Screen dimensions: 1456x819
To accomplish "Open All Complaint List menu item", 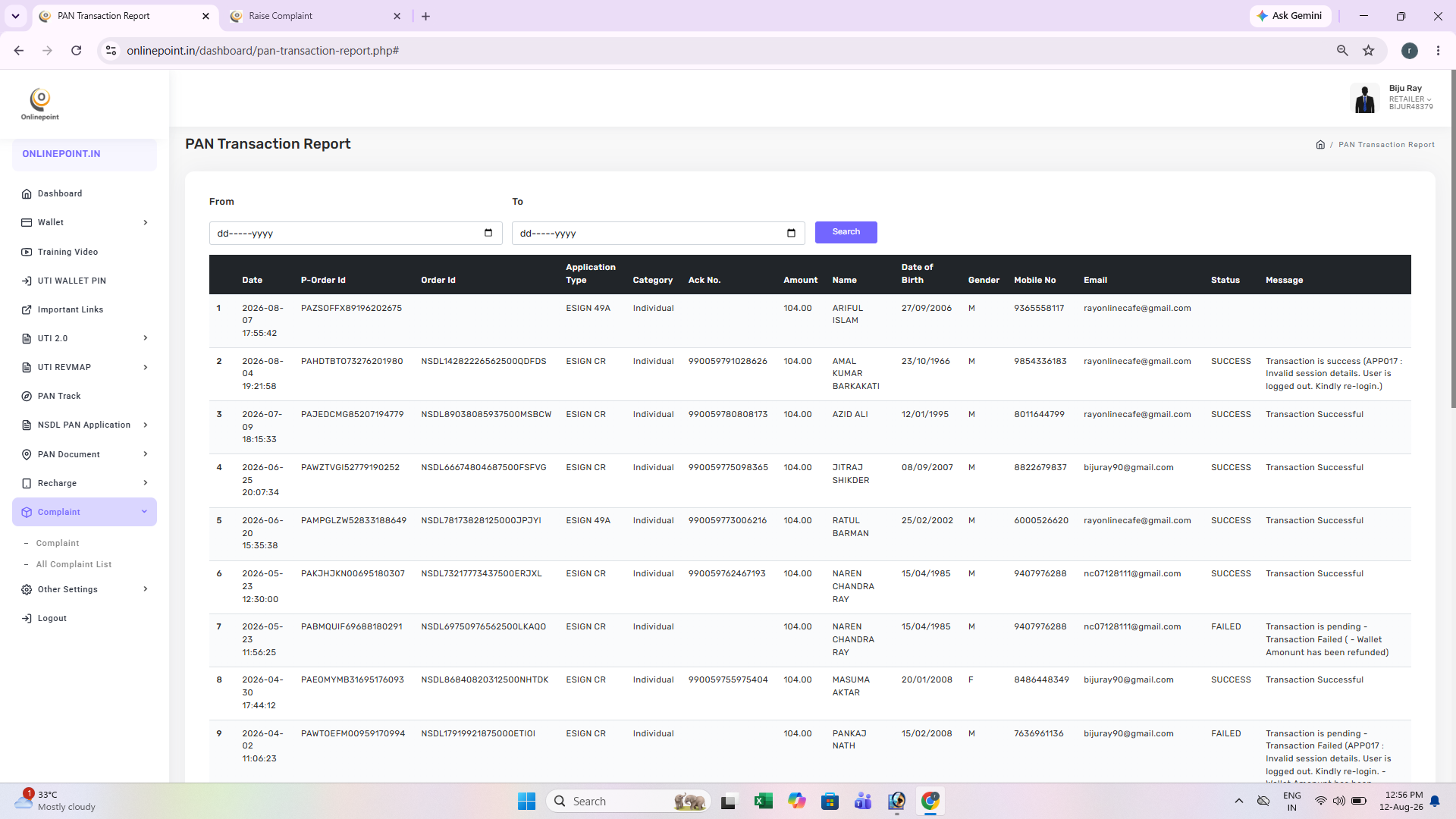I will (74, 564).
